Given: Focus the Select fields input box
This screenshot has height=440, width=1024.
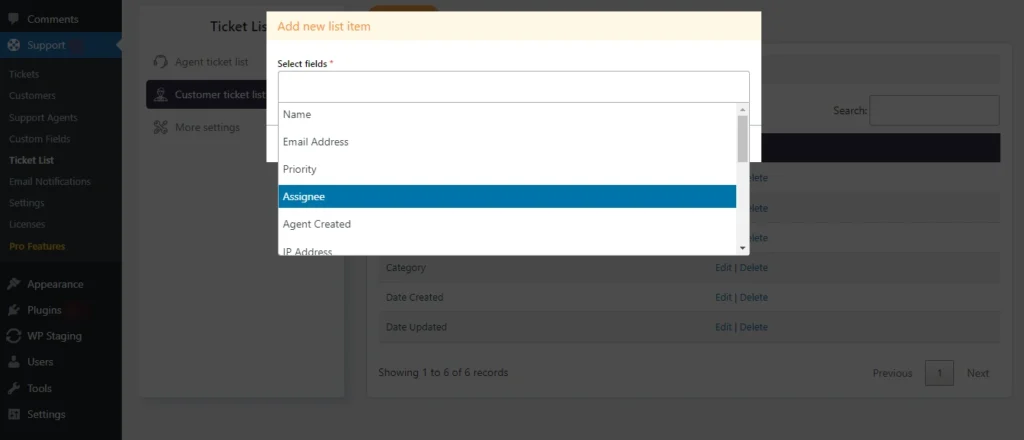Looking at the screenshot, I should point(513,87).
